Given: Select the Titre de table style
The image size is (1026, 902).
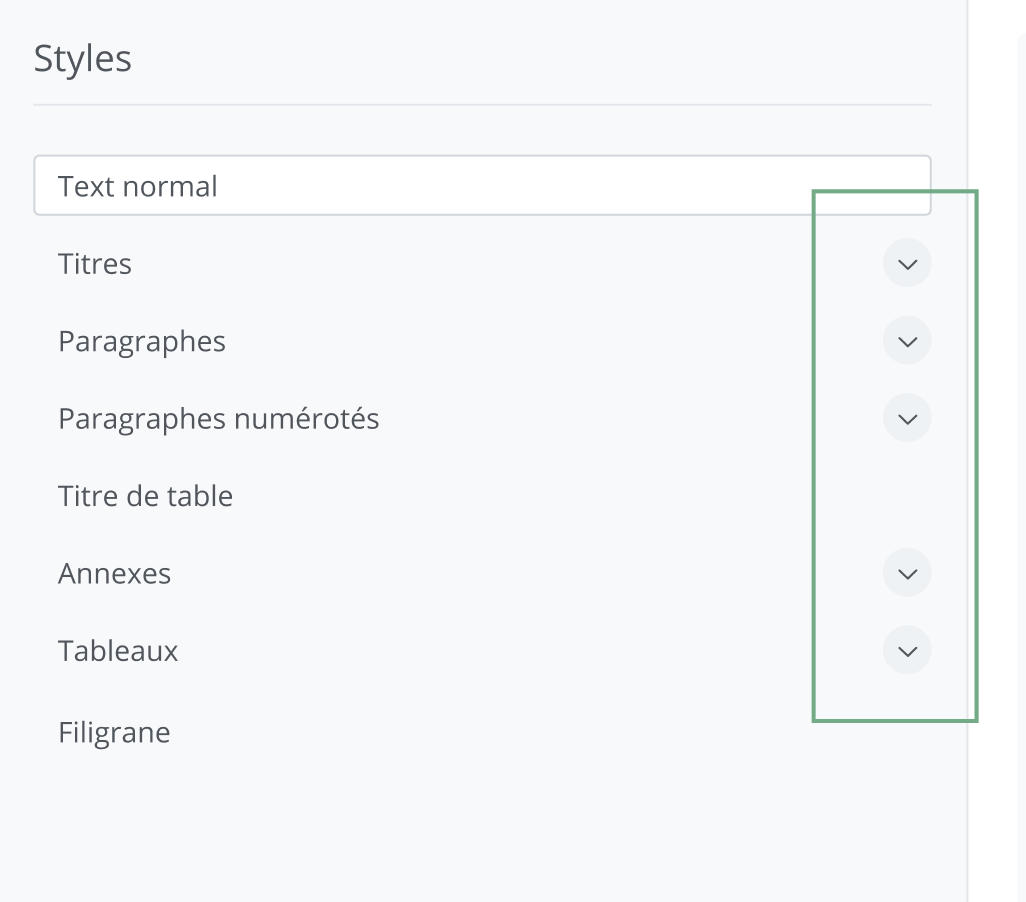Looking at the screenshot, I should (x=145, y=496).
